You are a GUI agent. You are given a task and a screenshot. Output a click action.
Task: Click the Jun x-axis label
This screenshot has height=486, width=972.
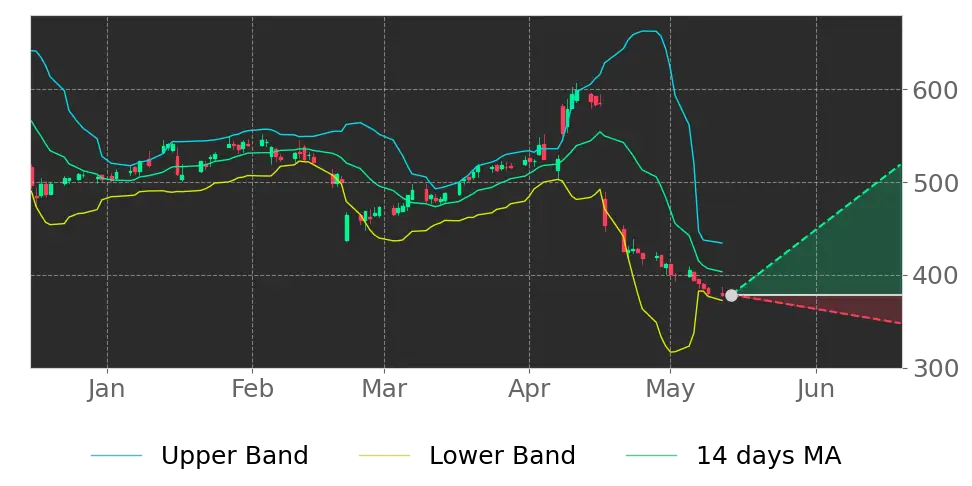[816, 389]
